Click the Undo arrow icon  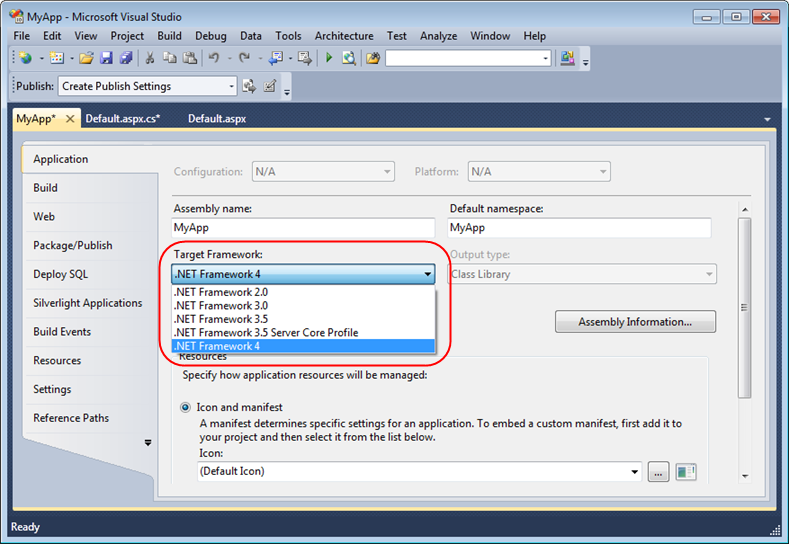tap(214, 58)
